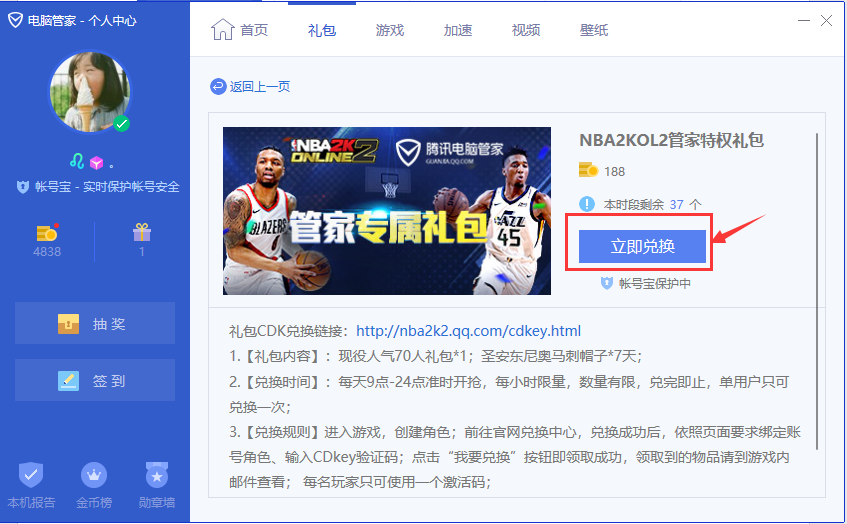Click the price value 188
Screen dimensions: 847x524
coord(614,172)
